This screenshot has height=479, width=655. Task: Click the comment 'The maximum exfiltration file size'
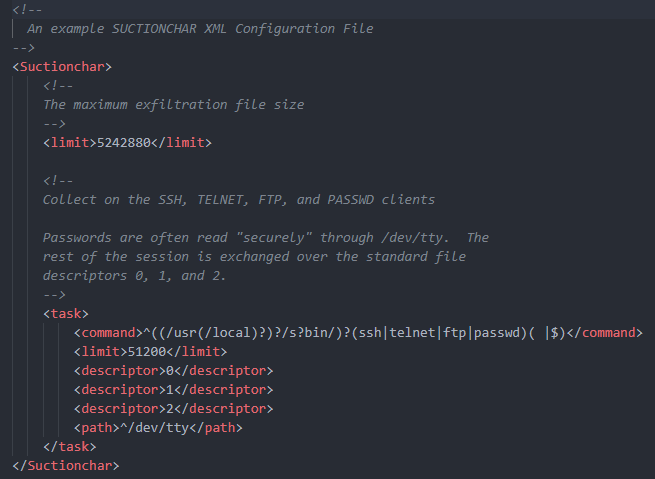point(173,105)
